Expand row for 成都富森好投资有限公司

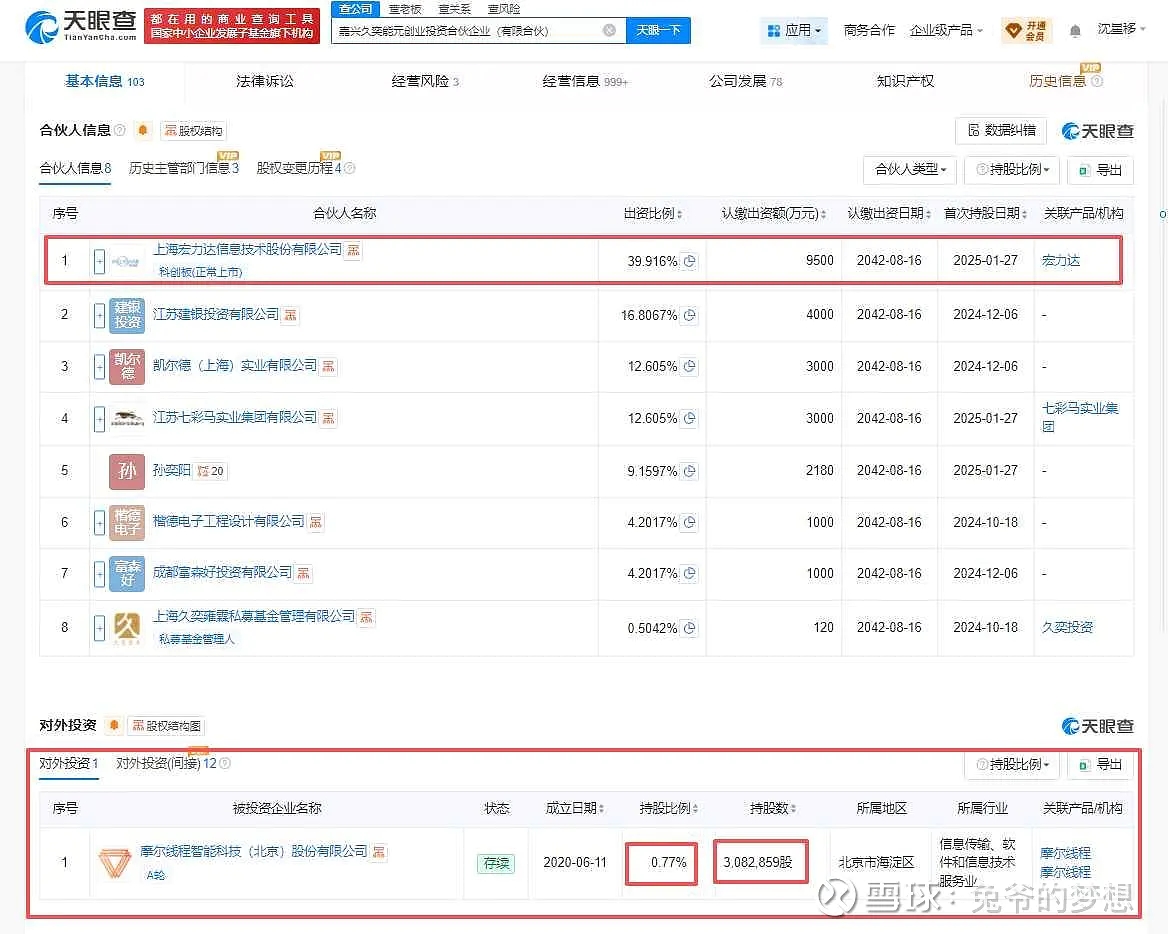99,574
